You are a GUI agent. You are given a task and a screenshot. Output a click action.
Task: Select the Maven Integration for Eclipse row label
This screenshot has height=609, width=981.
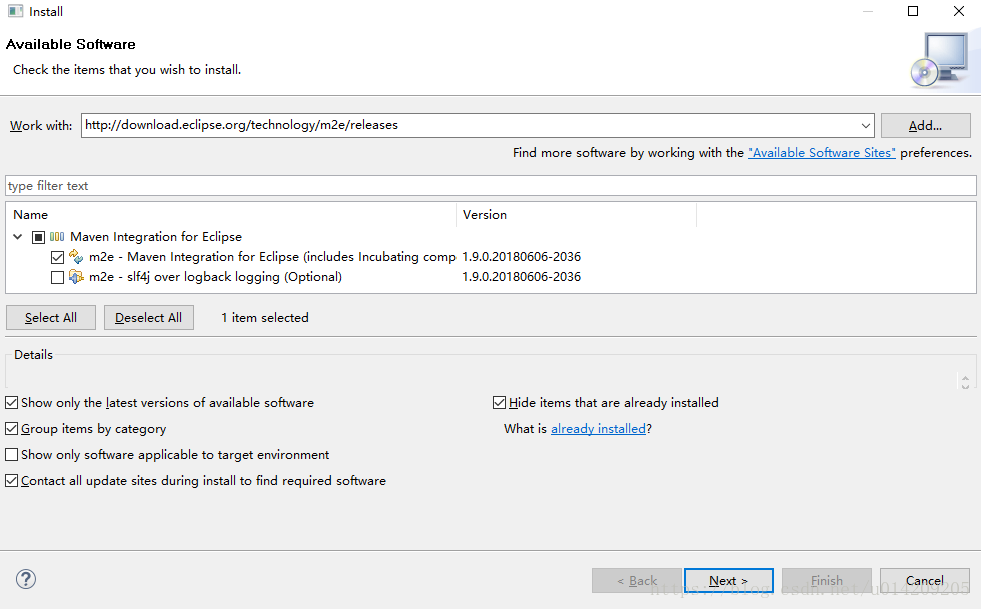tap(156, 237)
